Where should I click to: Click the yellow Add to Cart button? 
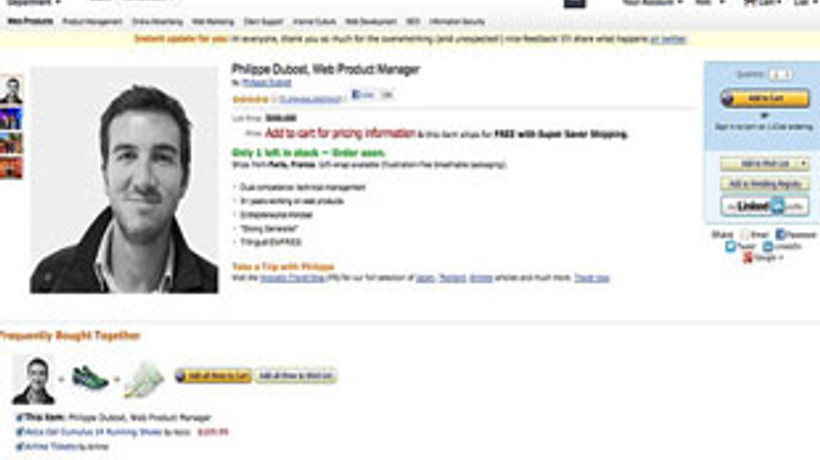click(x=765, y=98)
